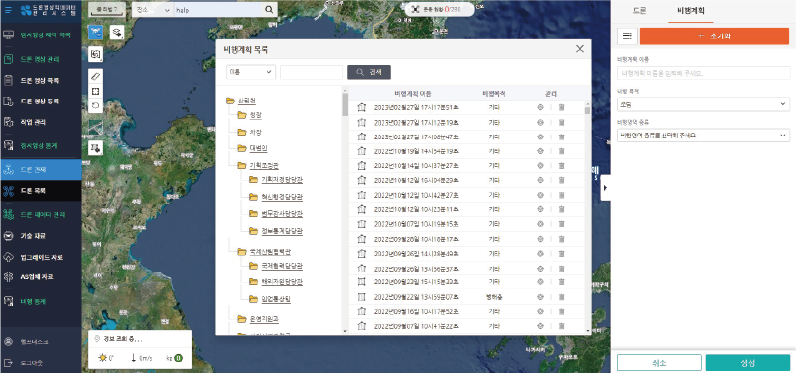Screen dimensions: 796x374
Task: Click settings icon for 13시59분07초 plan row
Action: (541, 296)
